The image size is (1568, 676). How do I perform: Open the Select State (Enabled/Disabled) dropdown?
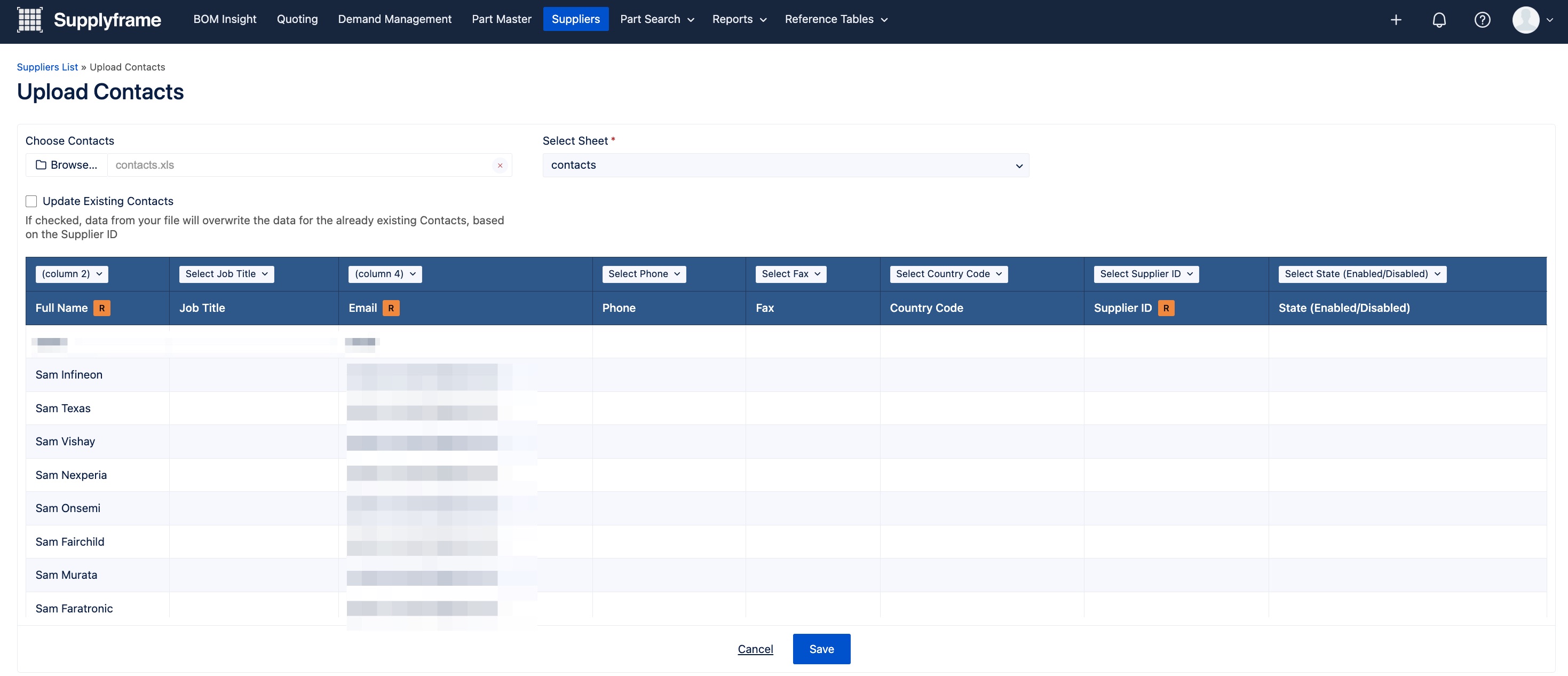[x=1361, y=274]
